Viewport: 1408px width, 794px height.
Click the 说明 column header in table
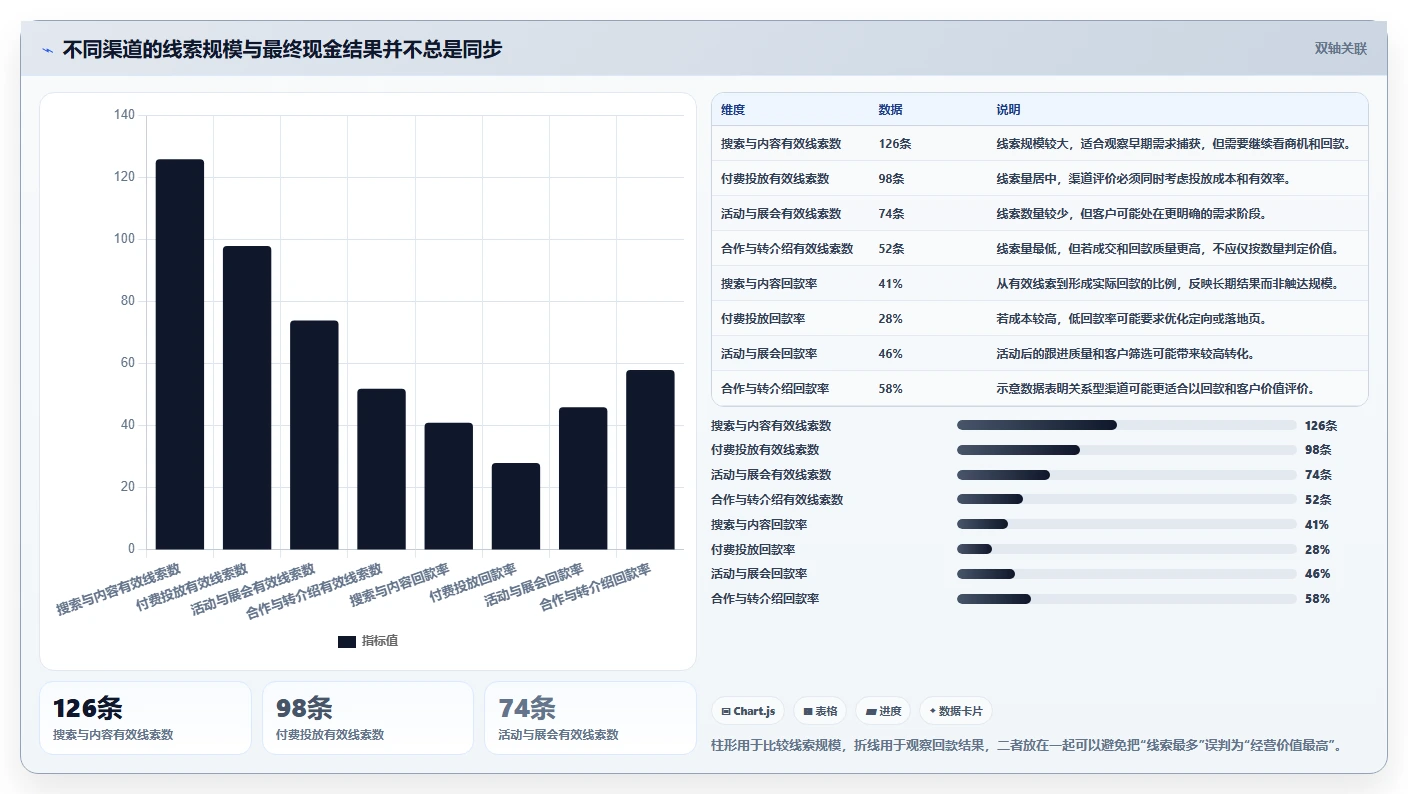(x=1008, y=110)
